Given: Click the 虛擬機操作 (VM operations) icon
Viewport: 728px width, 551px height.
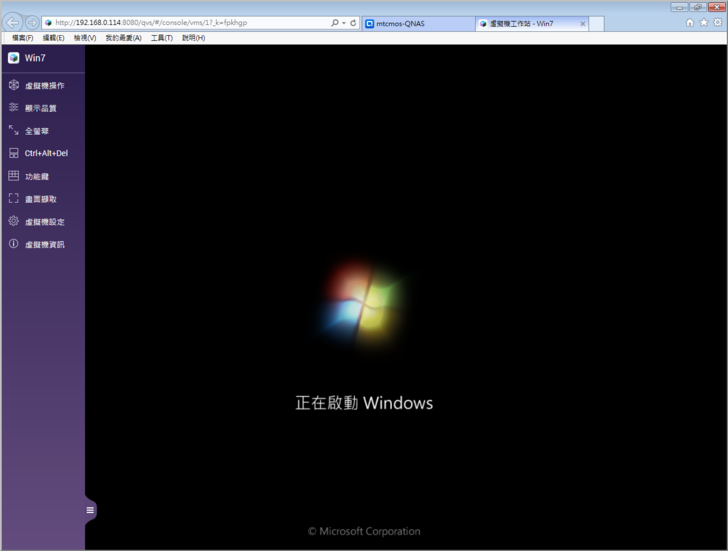Looking at the screenshot, I should pyautogui.click(x=14, y=85).
